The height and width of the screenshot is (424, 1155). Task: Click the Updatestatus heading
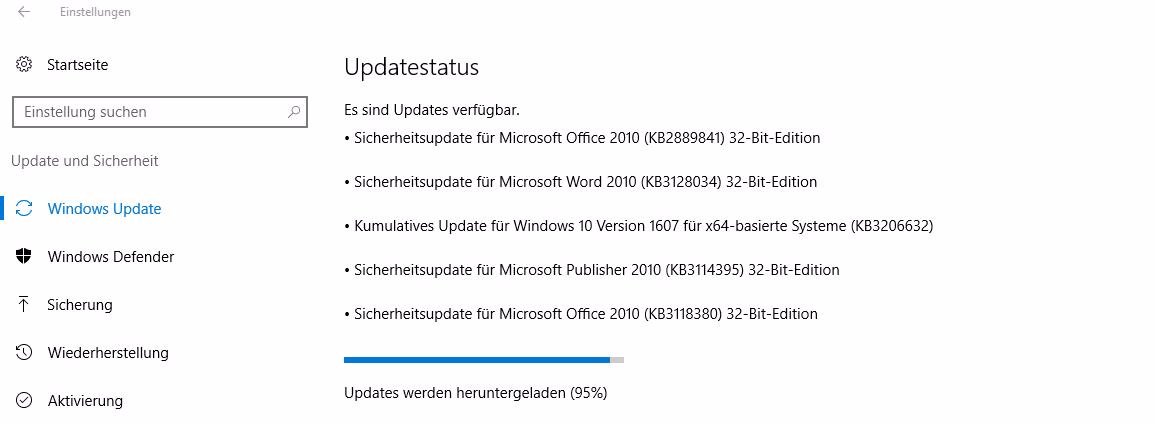(411, 67)
